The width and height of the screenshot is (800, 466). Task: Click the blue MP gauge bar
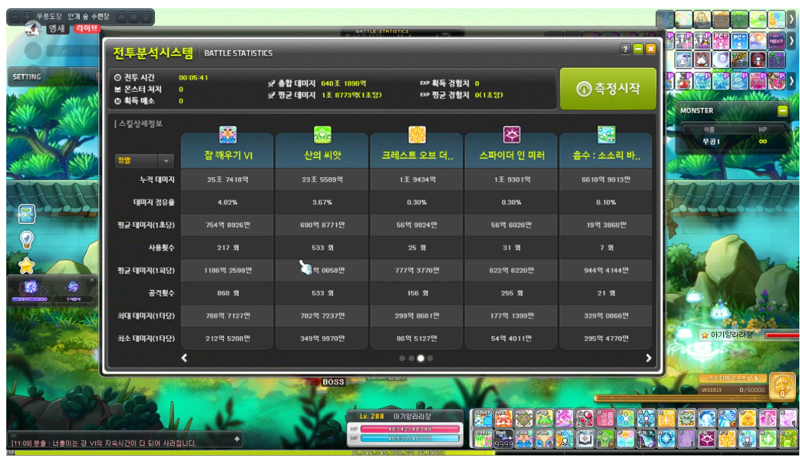(410, 438)
